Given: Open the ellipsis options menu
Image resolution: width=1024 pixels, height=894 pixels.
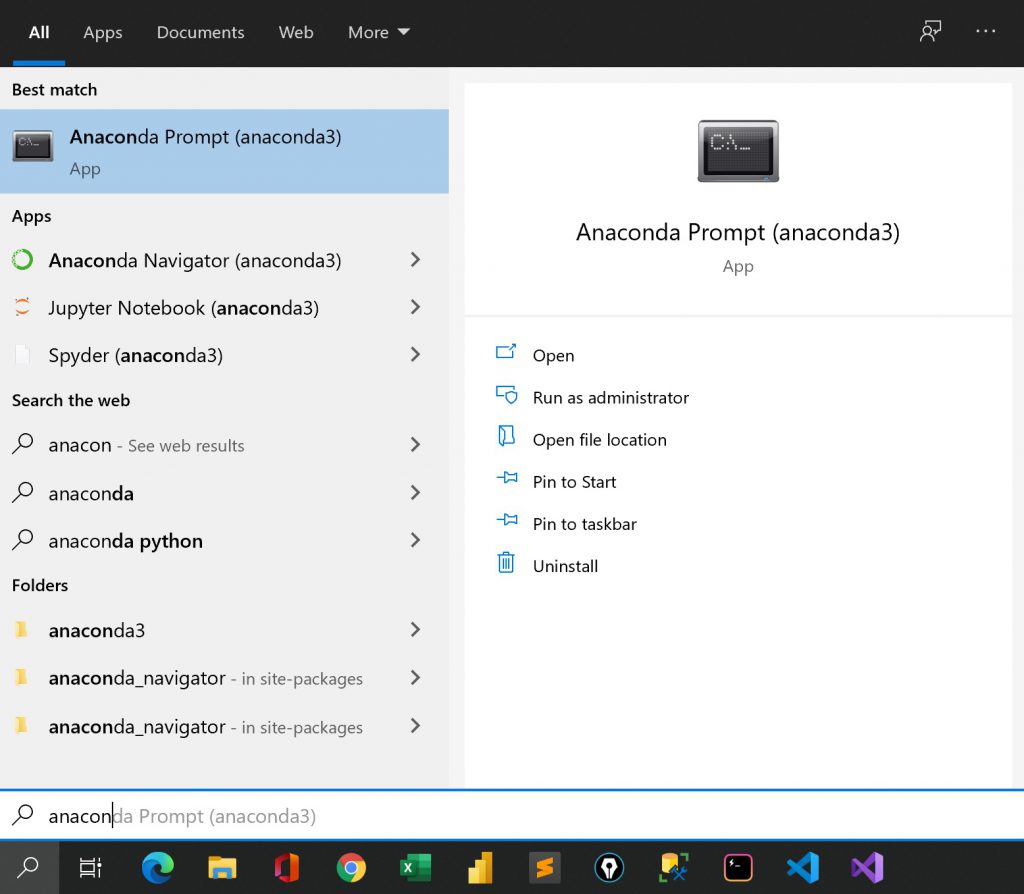Looking at the screenshot, I should click(x=986, y=31).
